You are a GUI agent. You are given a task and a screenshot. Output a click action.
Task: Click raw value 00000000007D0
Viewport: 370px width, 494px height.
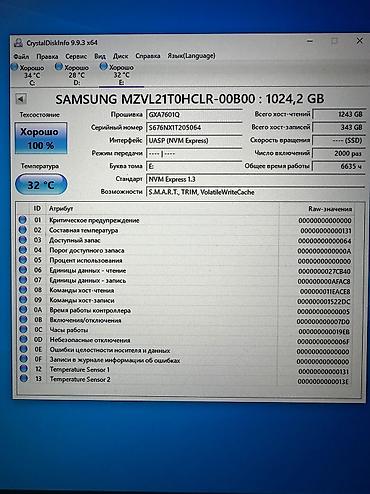pos(323,322)
